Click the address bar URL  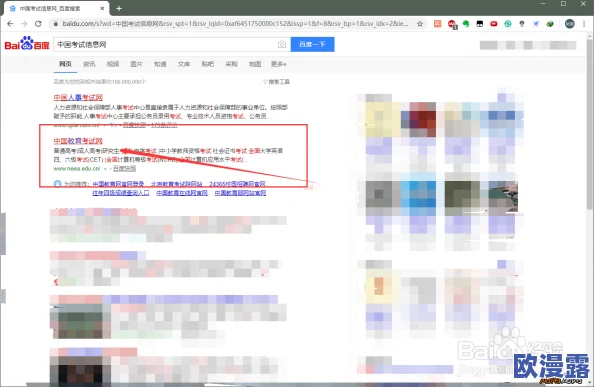pos(235,24)
